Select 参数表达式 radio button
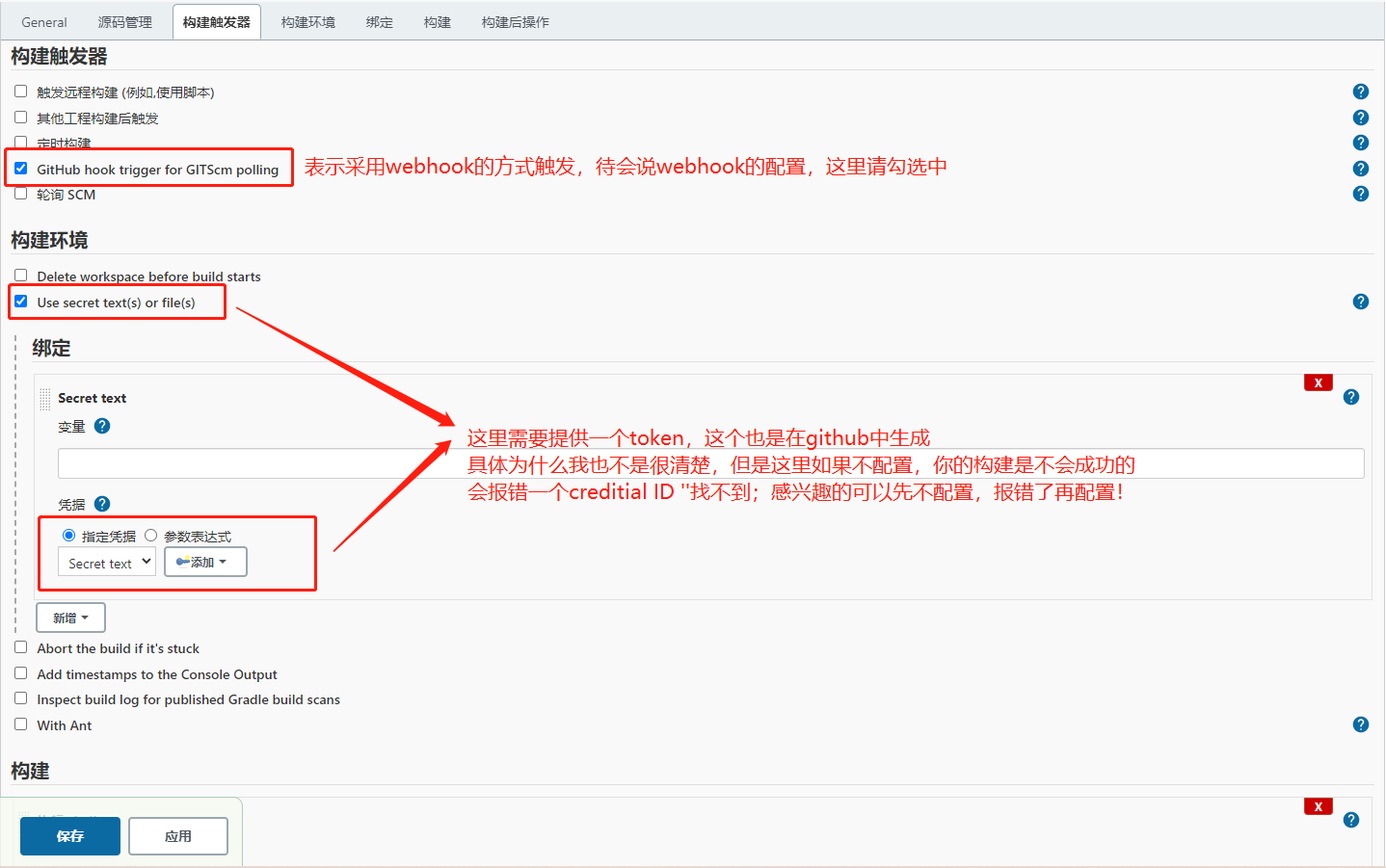The image size is (1386, 868). click(150, 536)
